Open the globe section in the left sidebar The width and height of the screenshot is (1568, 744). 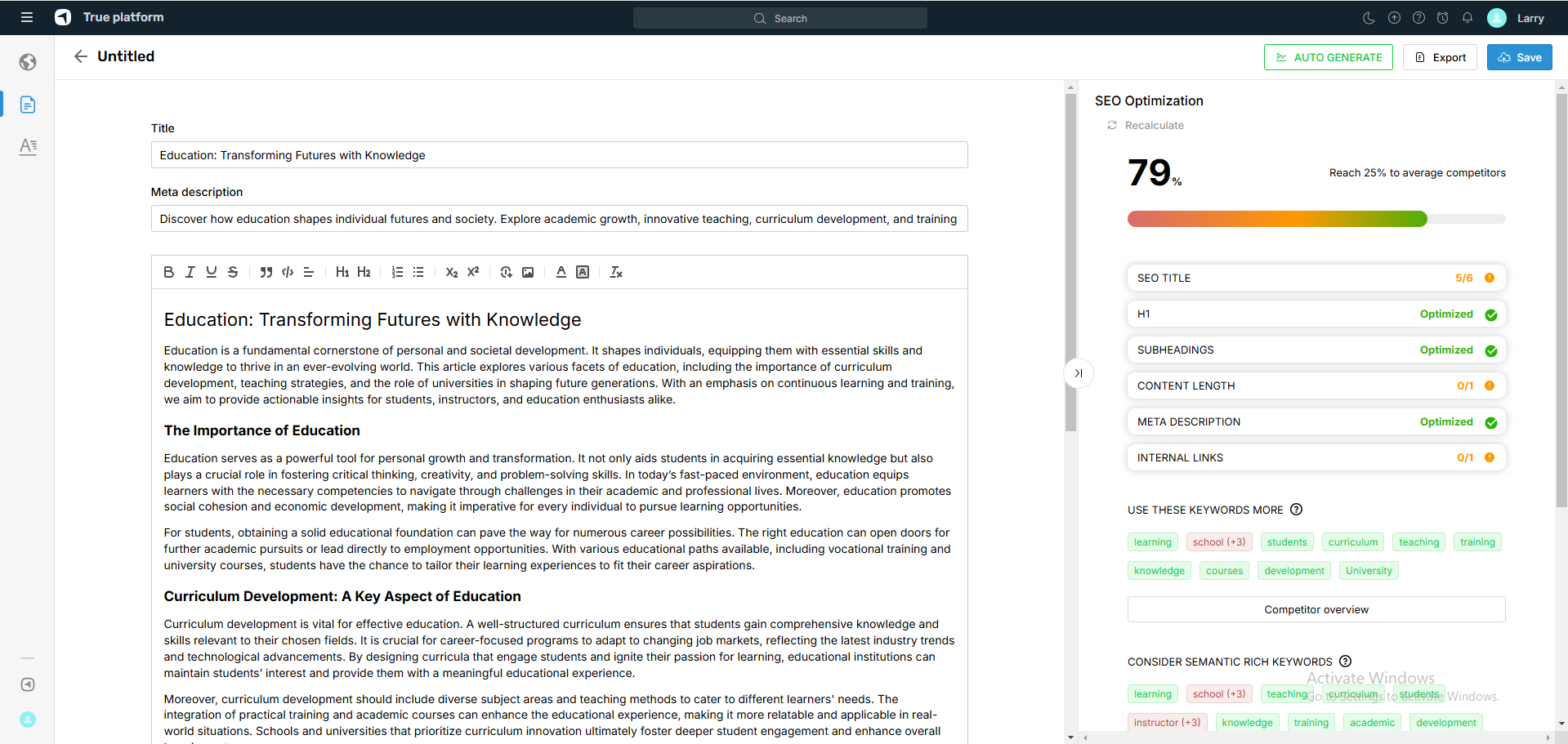(x=28, y=62)
